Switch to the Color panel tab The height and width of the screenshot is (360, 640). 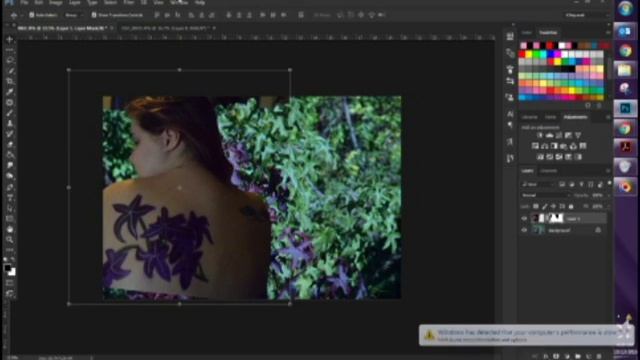point(527,32)
